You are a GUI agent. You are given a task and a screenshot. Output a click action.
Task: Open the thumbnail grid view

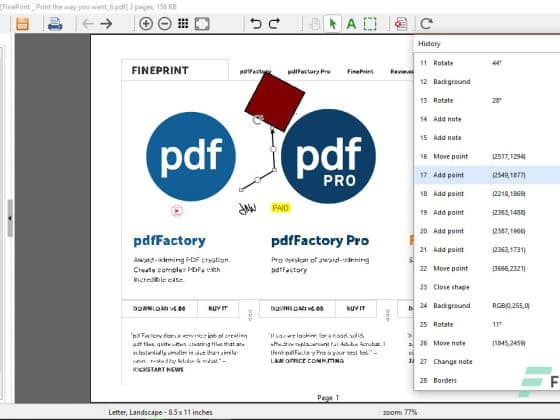coord(183,24)
